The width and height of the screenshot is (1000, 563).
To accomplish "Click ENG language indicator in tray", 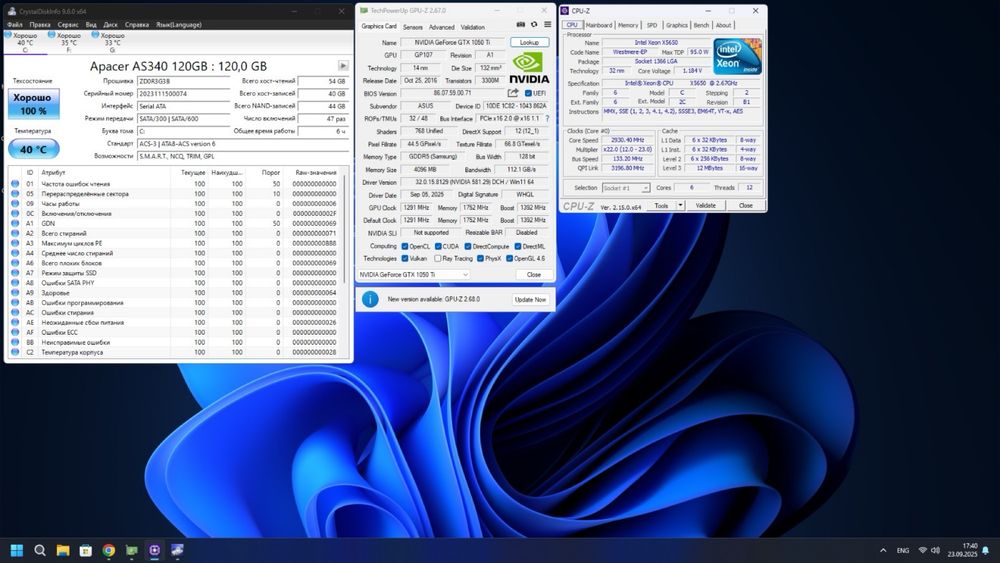I will pos(902,550).
